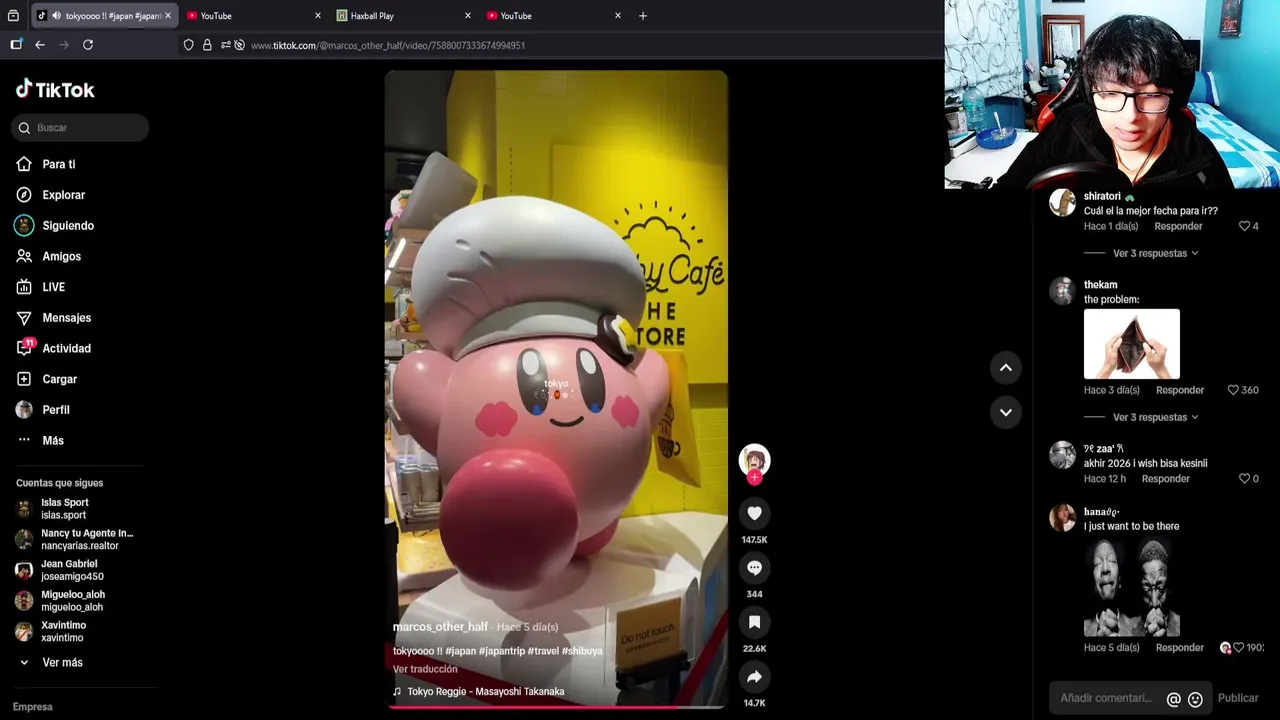Open marcos_other_half profile link
The width and height of the screenshot is (1280, 720).
440,627
